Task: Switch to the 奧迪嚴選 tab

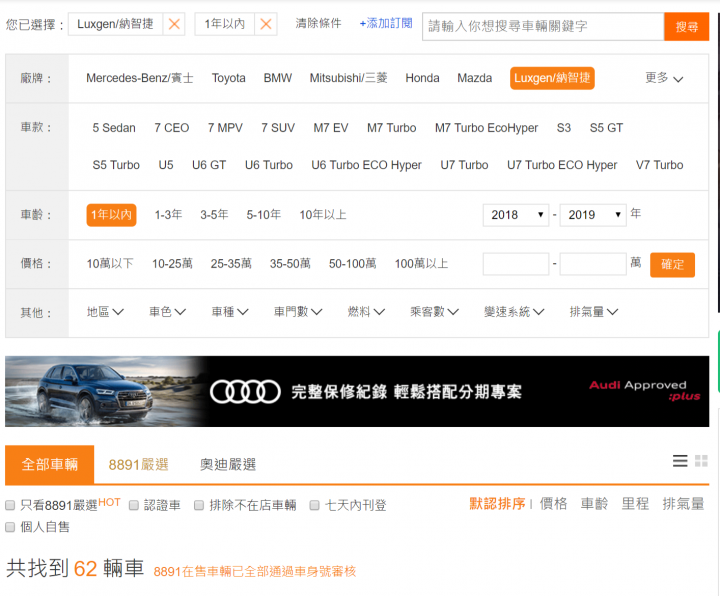Action: [228, 465]
